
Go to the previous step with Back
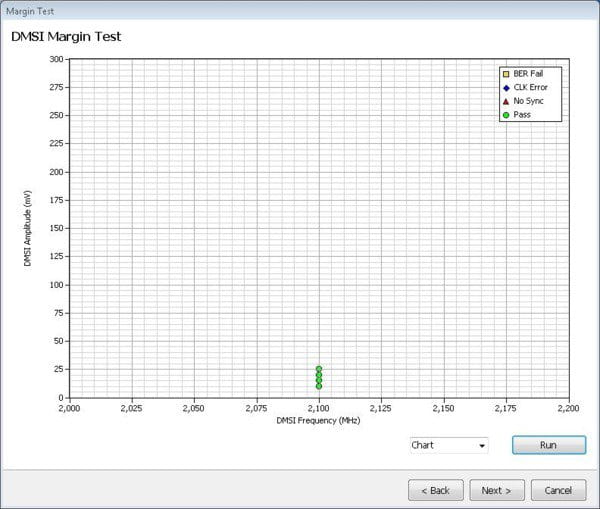coord(436,490)
